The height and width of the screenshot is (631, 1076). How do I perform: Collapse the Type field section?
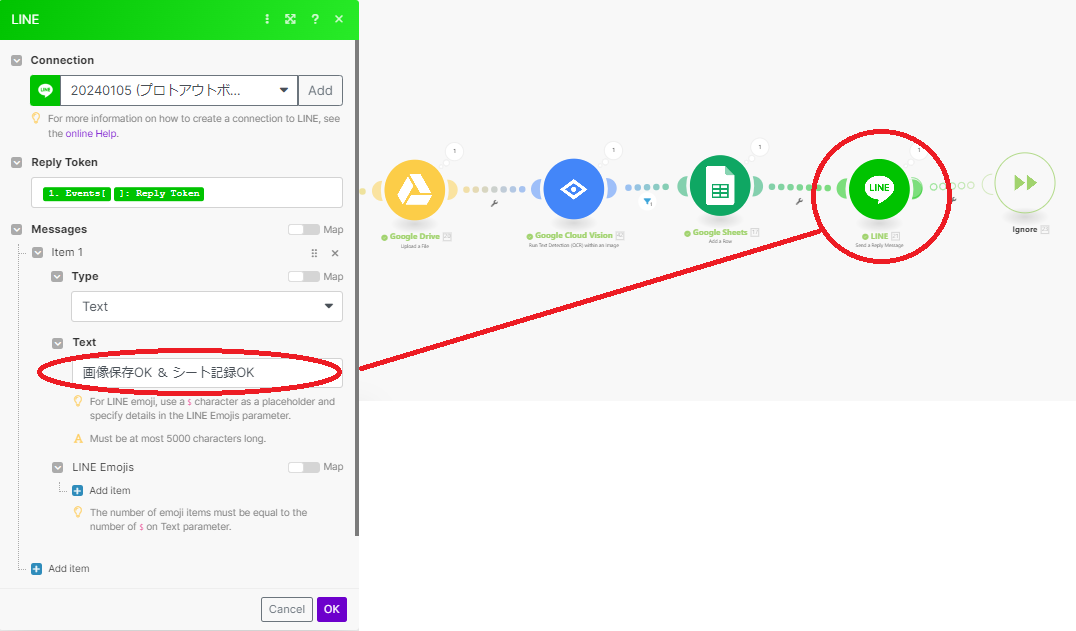click(58, 276)
